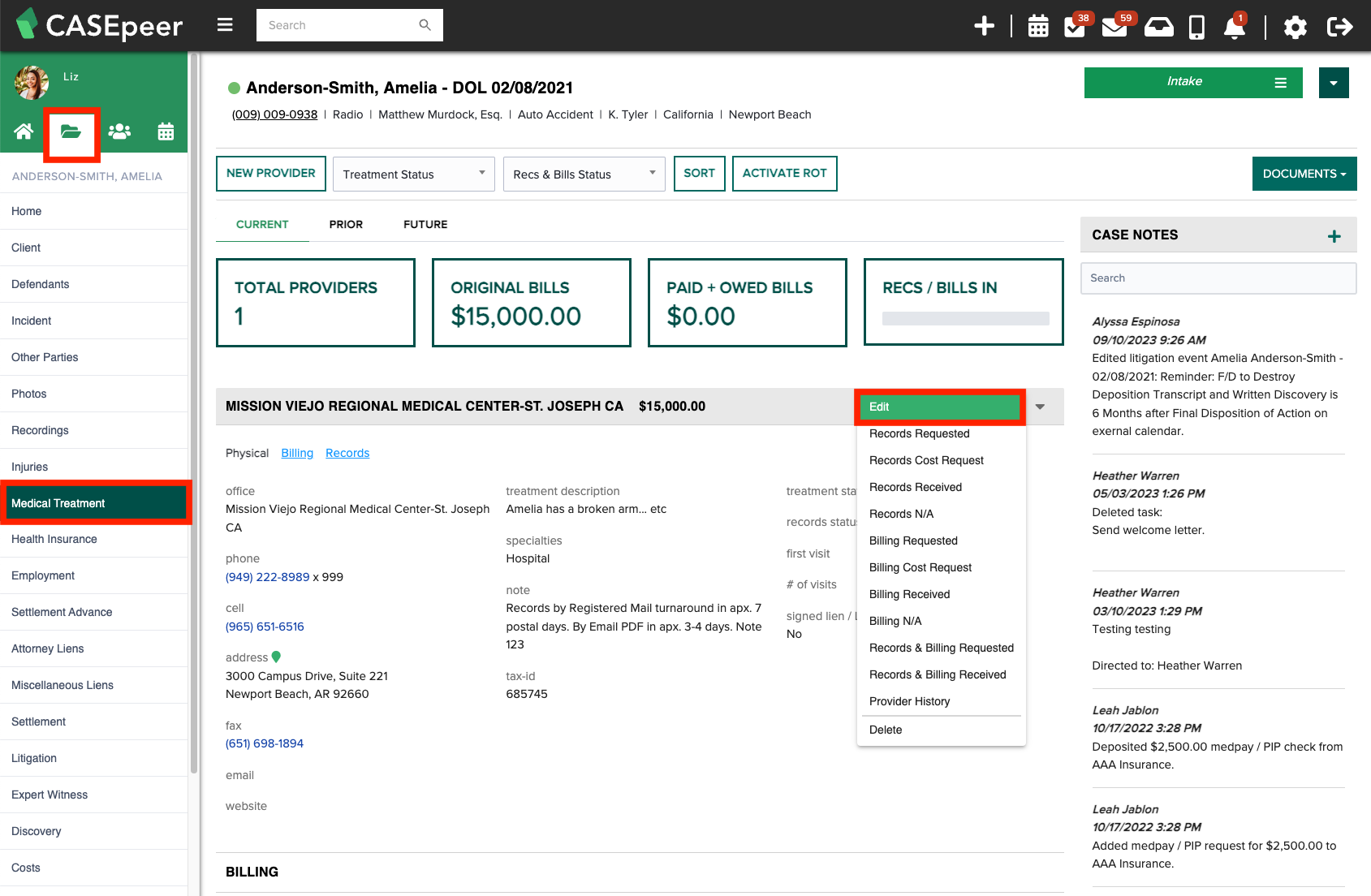This screenshot has height=896, width=1371.
Task: Open mail icon with 59 badge
Action: click(x=1114, y=27)
